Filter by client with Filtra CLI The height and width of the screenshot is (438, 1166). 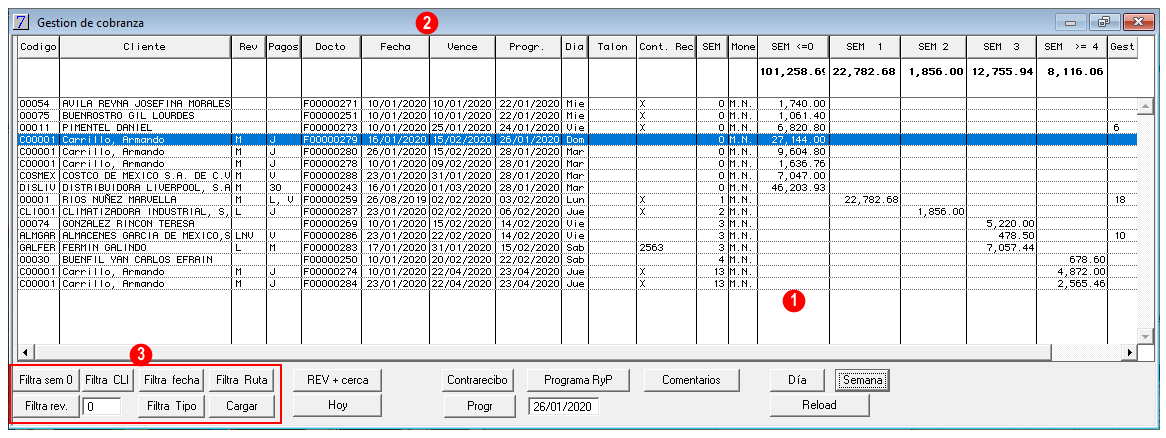tap(106, 380)
